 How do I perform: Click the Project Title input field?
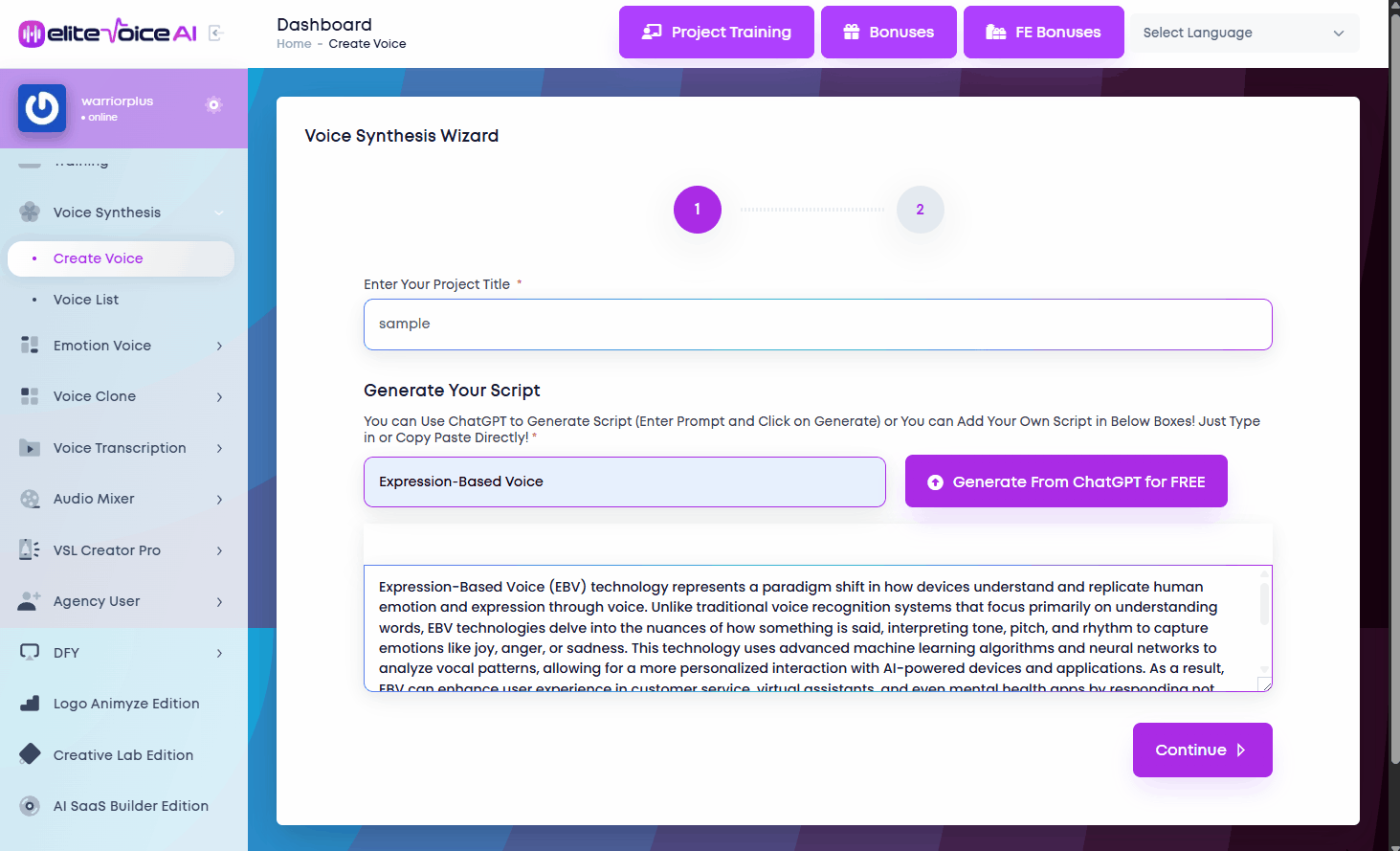(x=817, y=325)
